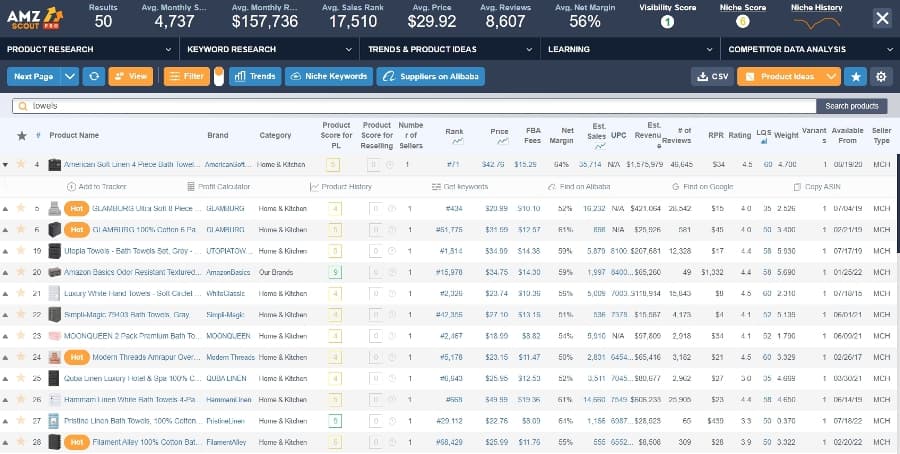Open Next Page dropdown arrow

click(70, 76)
